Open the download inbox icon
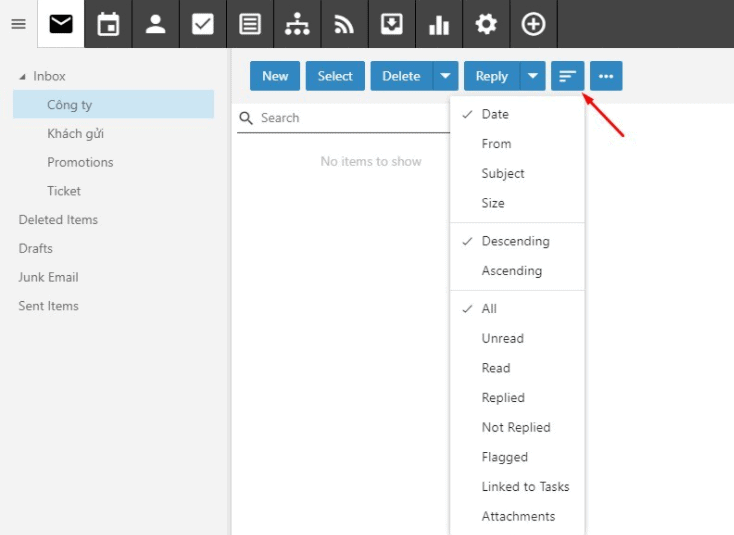Viewport: 734px width, 535px height. click(x=392, y=24)
